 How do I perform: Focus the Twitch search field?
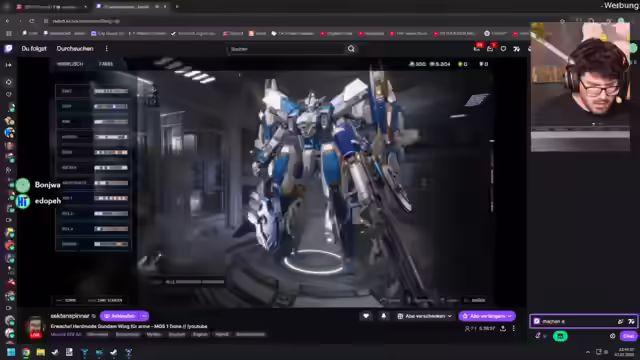[x=286, y=49]
